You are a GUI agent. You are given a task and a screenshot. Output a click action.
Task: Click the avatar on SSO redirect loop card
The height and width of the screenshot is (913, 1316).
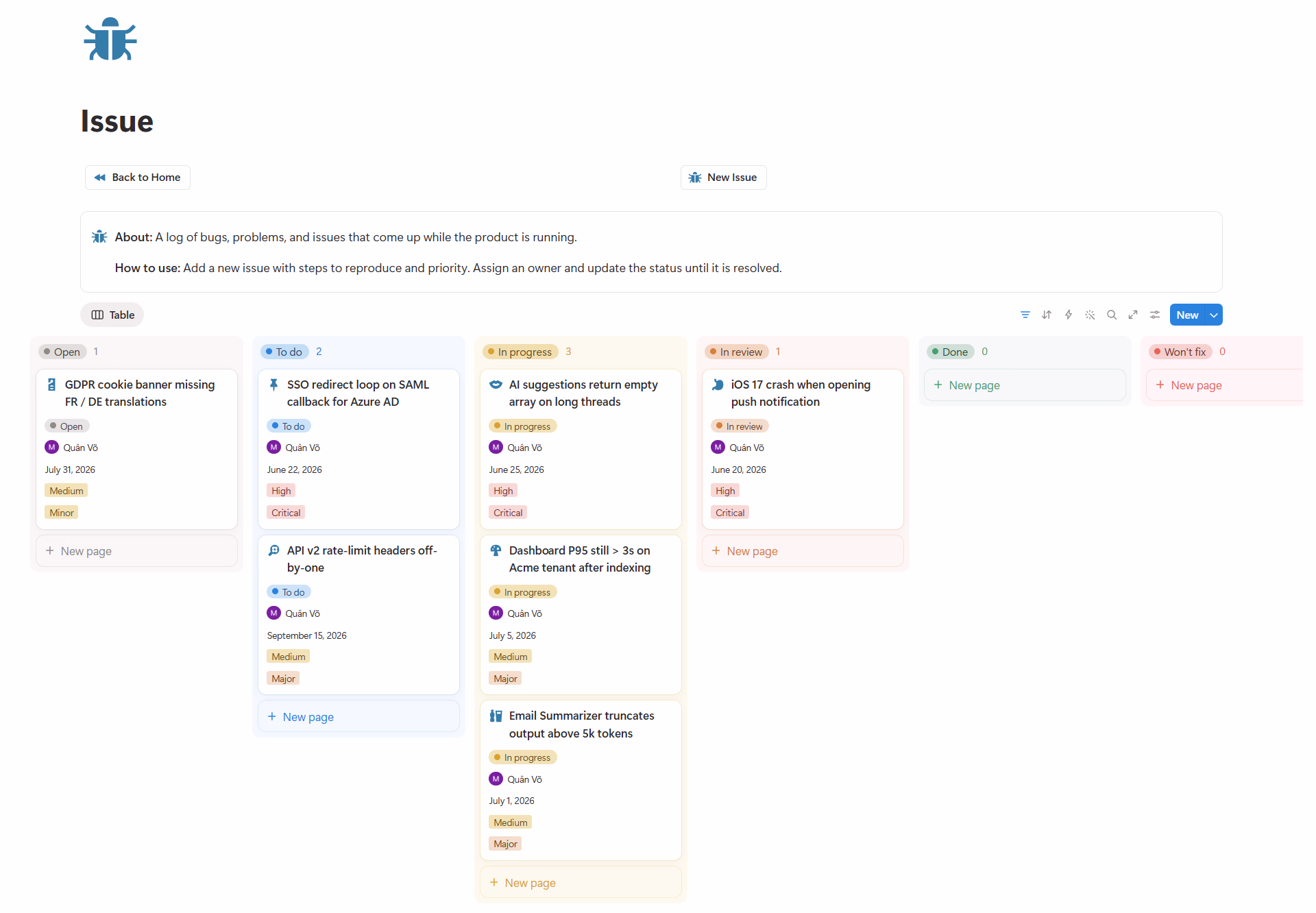pos(273,447)
